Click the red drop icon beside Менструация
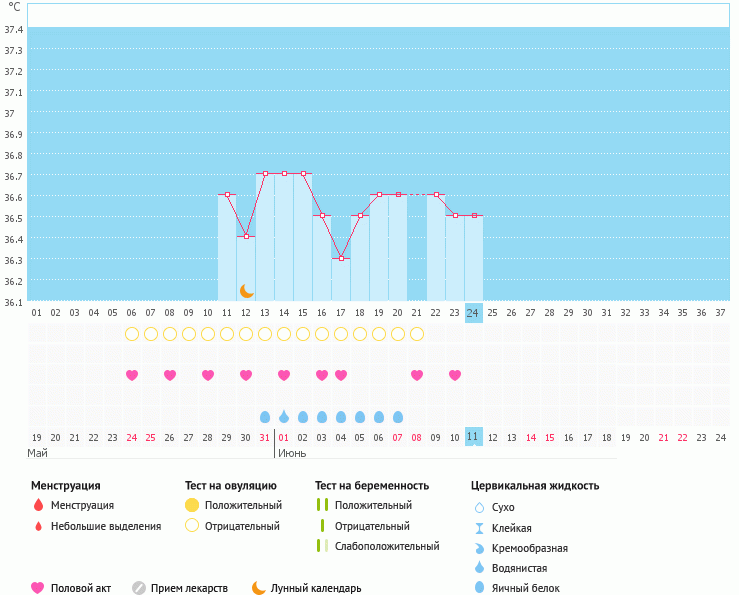This screenshot has width=739, height=595. 38,506
